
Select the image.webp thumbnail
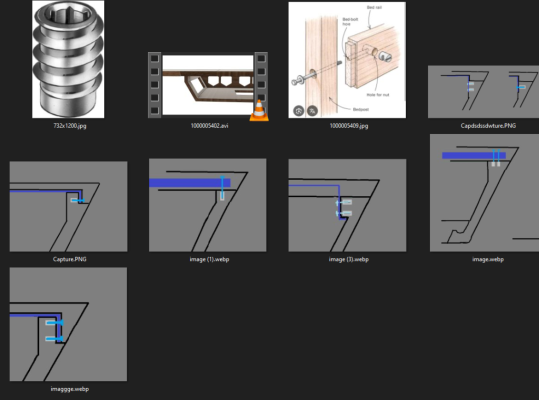(484, 193)
